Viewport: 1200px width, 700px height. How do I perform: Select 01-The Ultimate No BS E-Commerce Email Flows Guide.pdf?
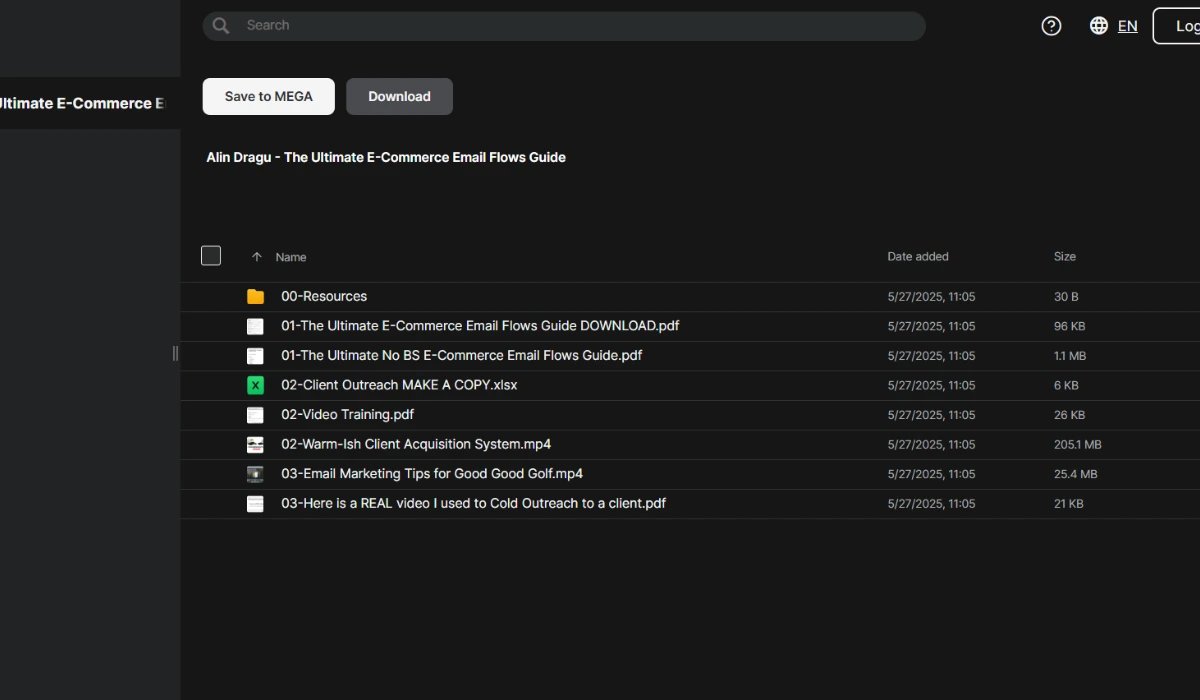462,355
